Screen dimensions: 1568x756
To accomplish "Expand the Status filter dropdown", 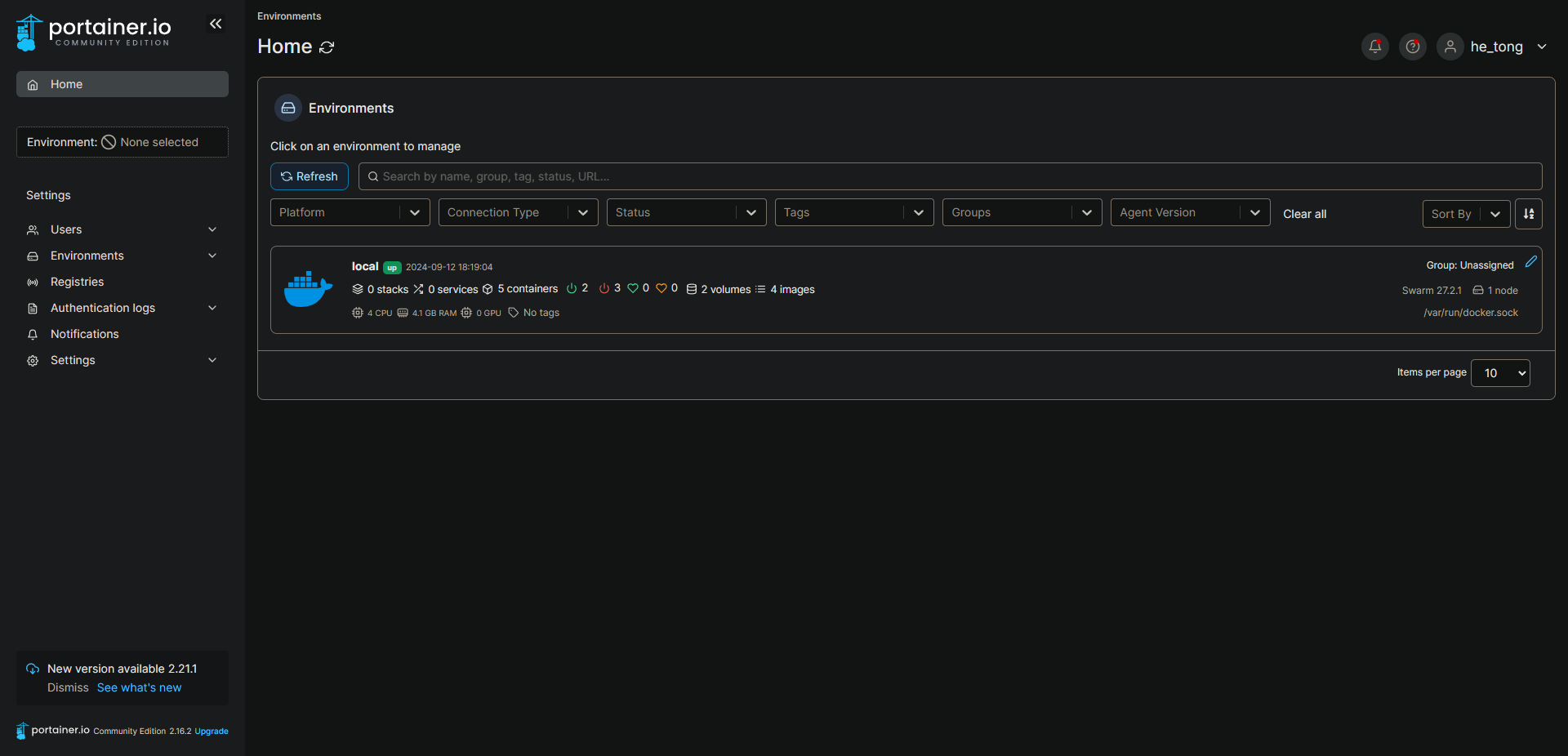I will (x=686, y=212).
